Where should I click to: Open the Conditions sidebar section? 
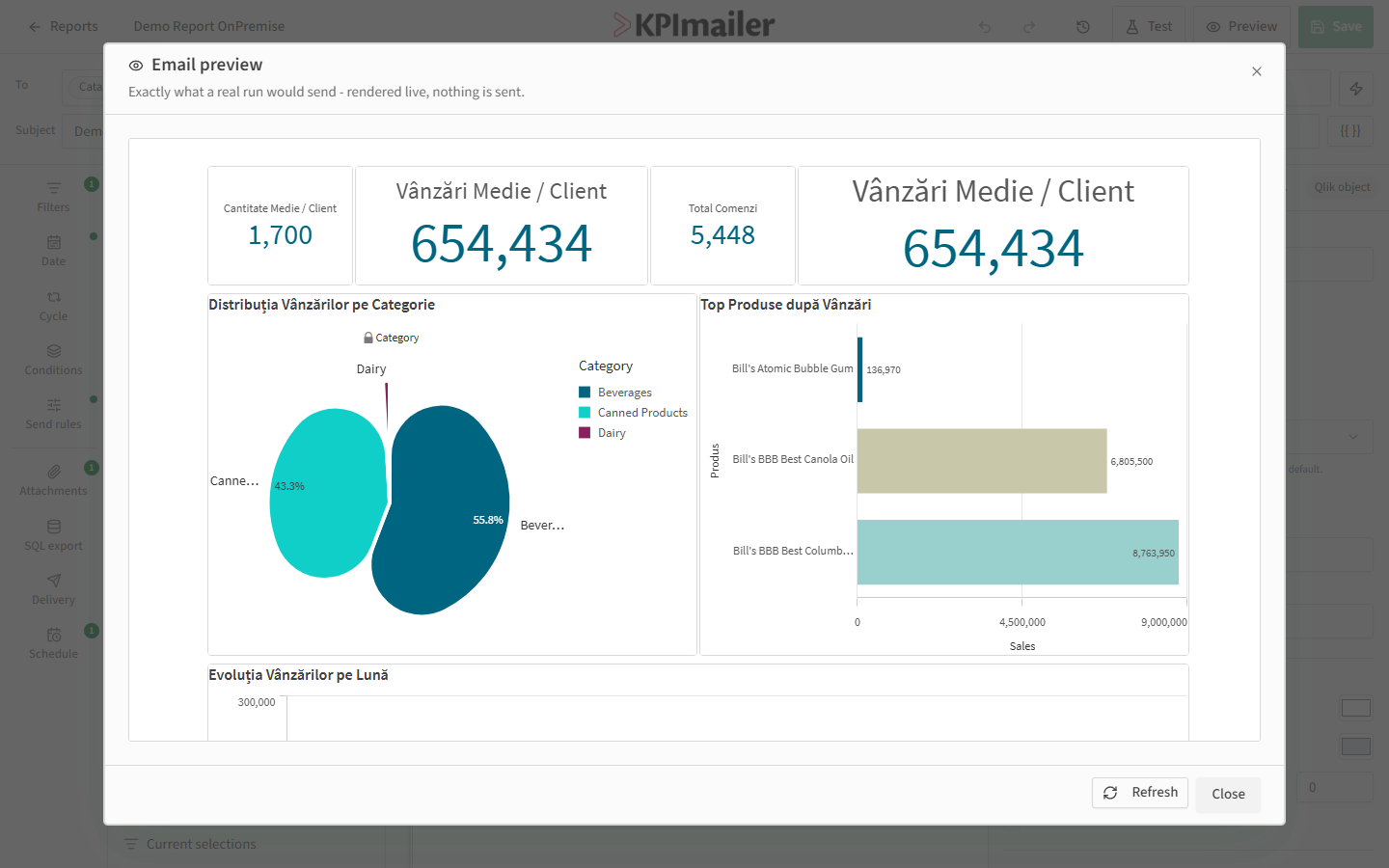click(54, 360)
